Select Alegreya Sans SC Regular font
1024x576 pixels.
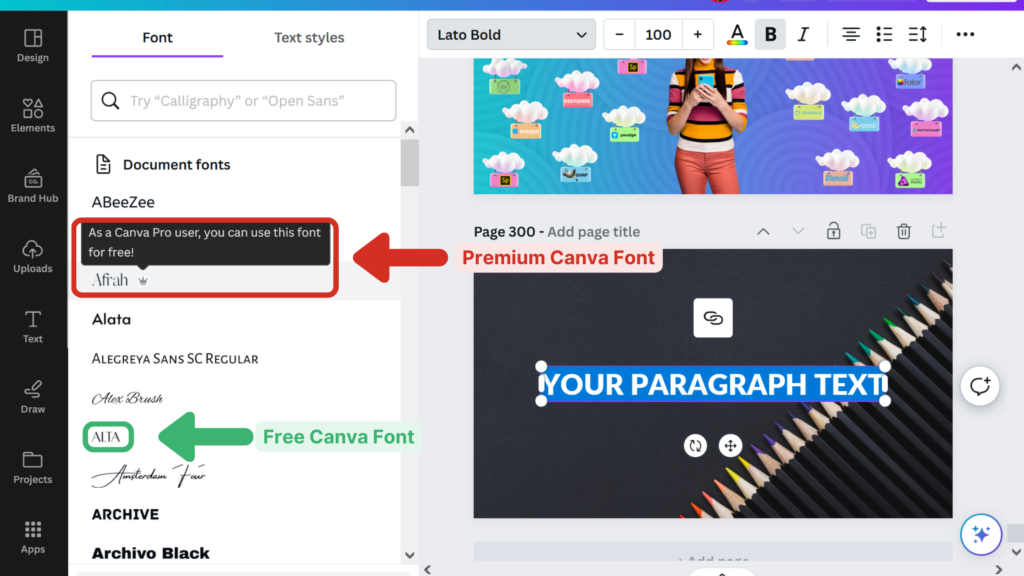(x=175, y=359)
